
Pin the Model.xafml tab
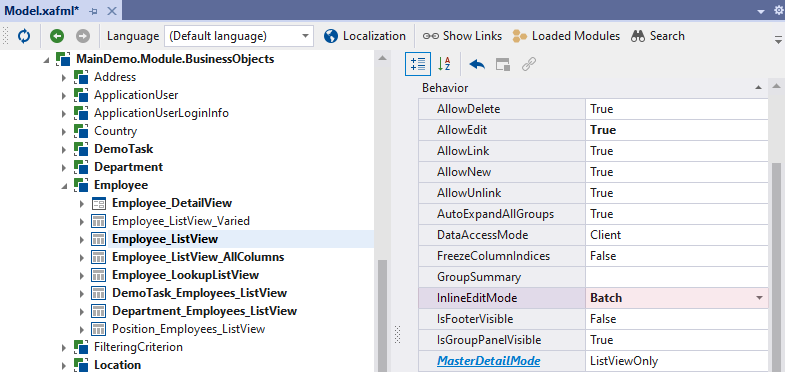pyautogui.click(x=94, y=11)
